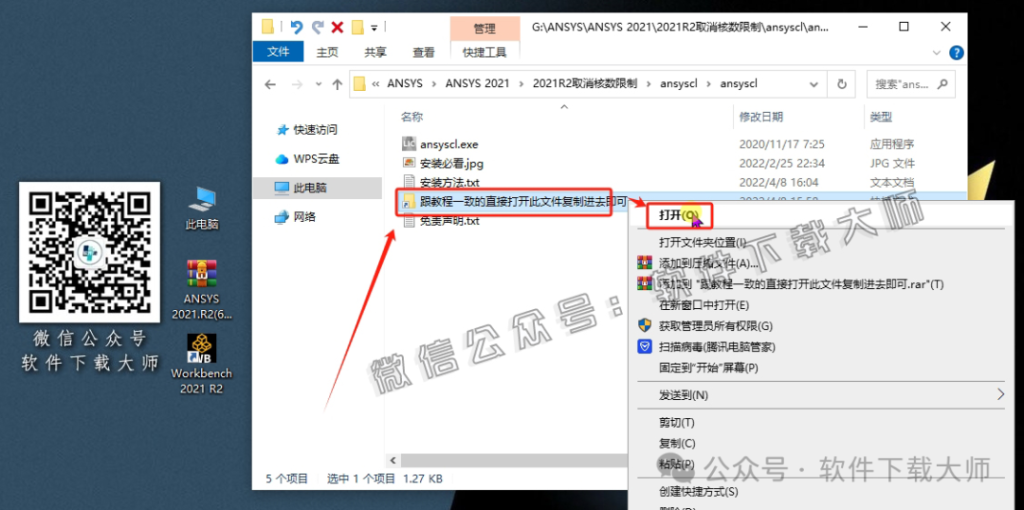This screenshot has height=510, width=1024.
Task: Open ANSYS 2021.R2 archive desktop icon
Action: coord(202,290)
